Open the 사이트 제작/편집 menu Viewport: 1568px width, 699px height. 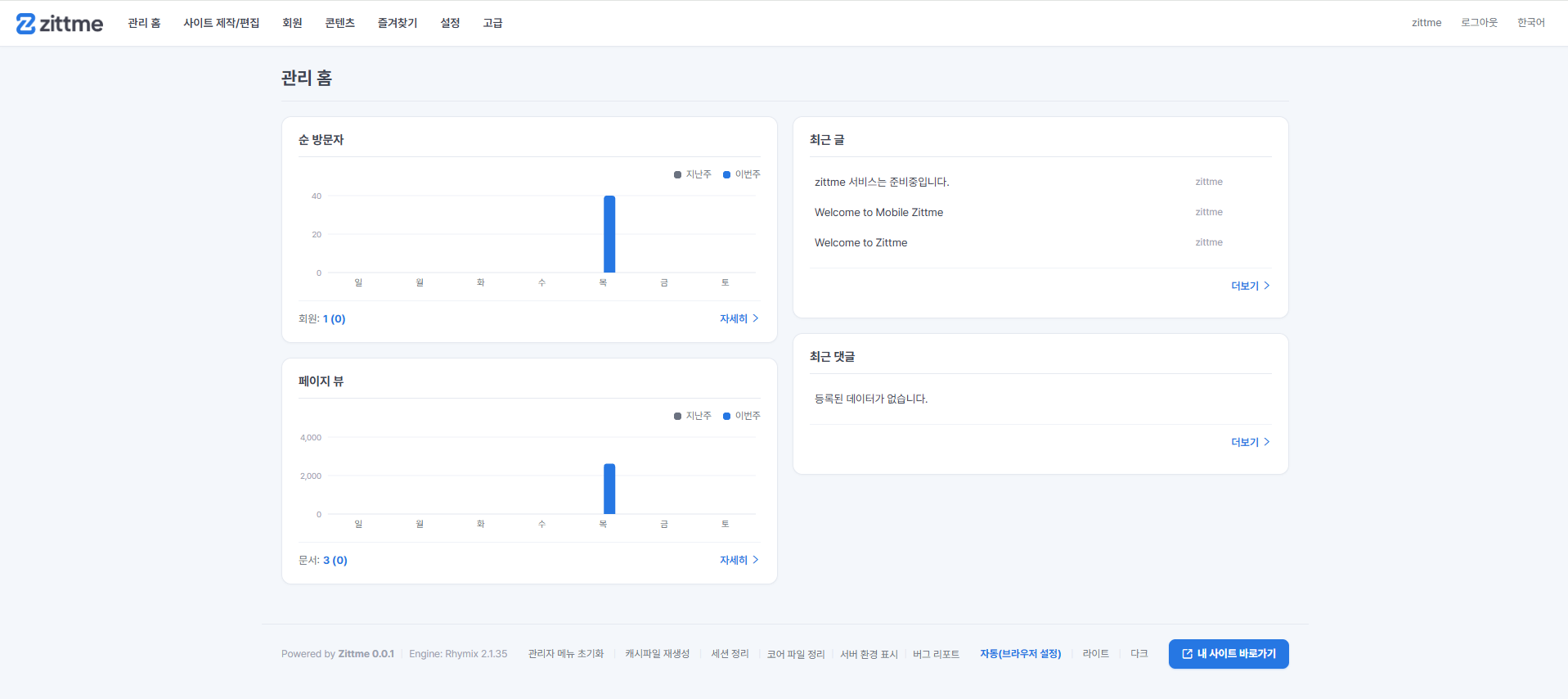[x=221, y=23]
